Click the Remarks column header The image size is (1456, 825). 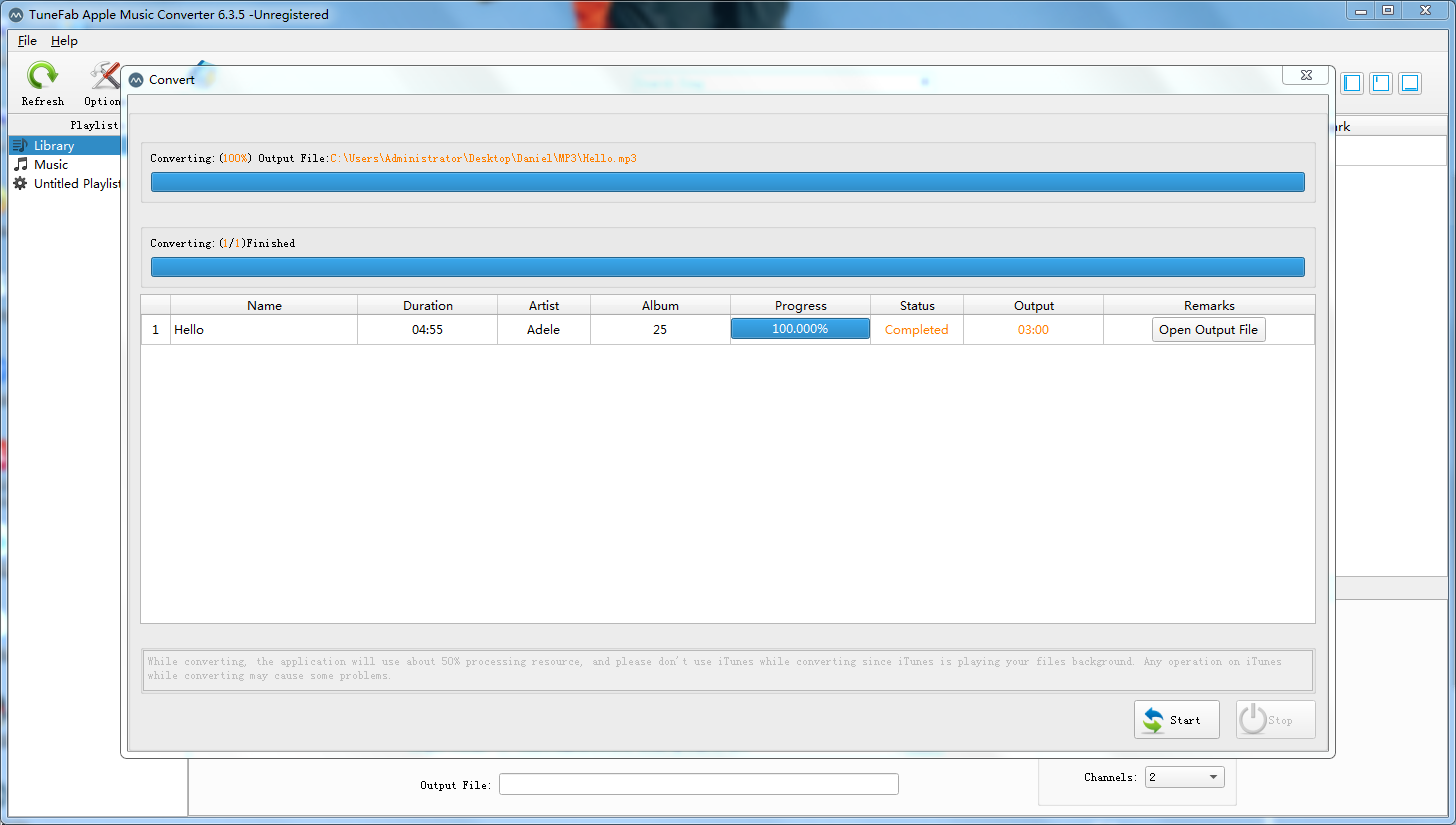[x=1209, y=305]
